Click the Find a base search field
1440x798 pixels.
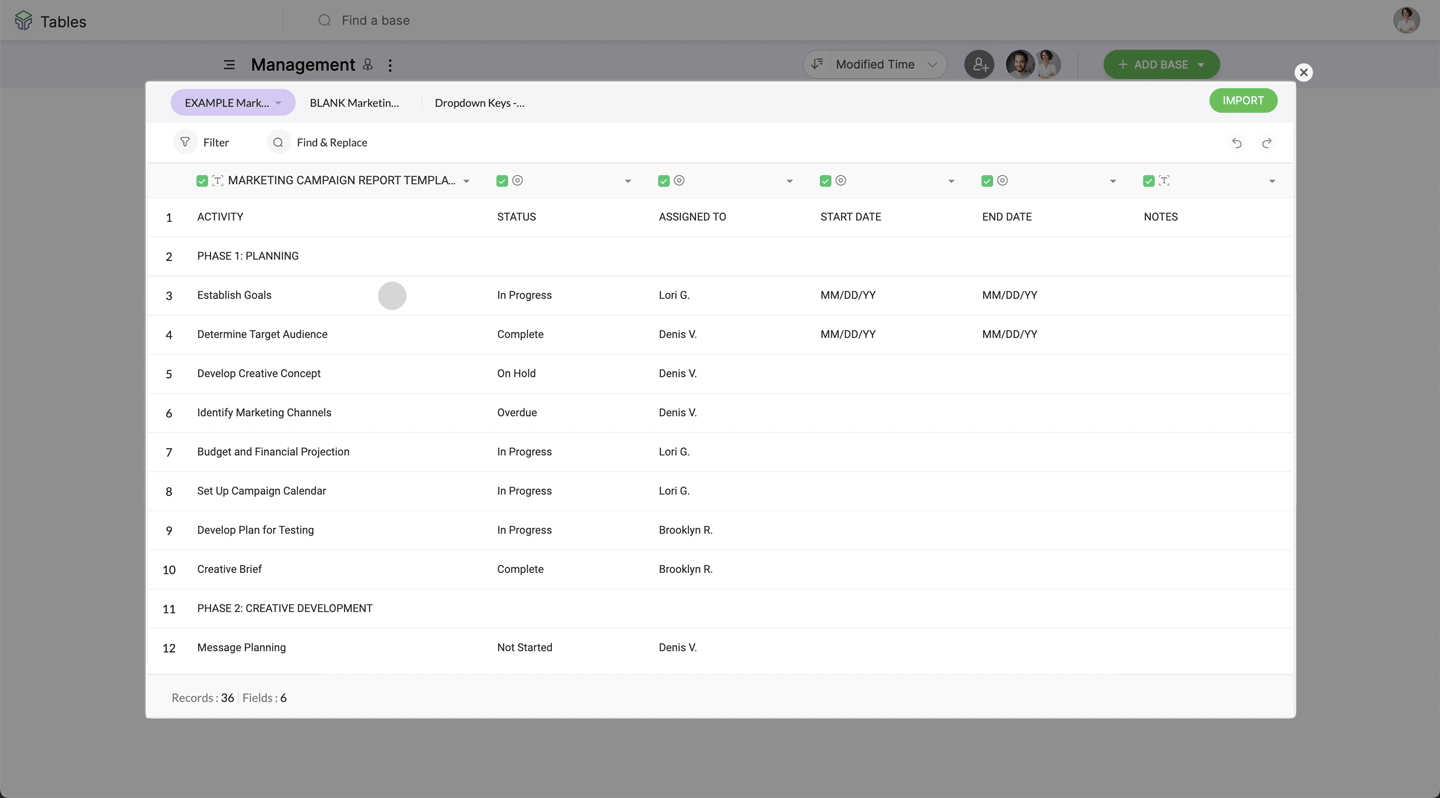[376, 20]
